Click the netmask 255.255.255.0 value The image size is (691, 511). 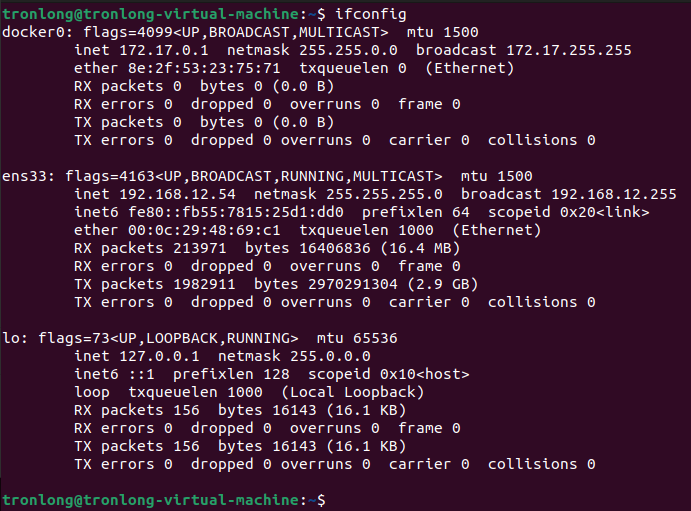[384, 194]
